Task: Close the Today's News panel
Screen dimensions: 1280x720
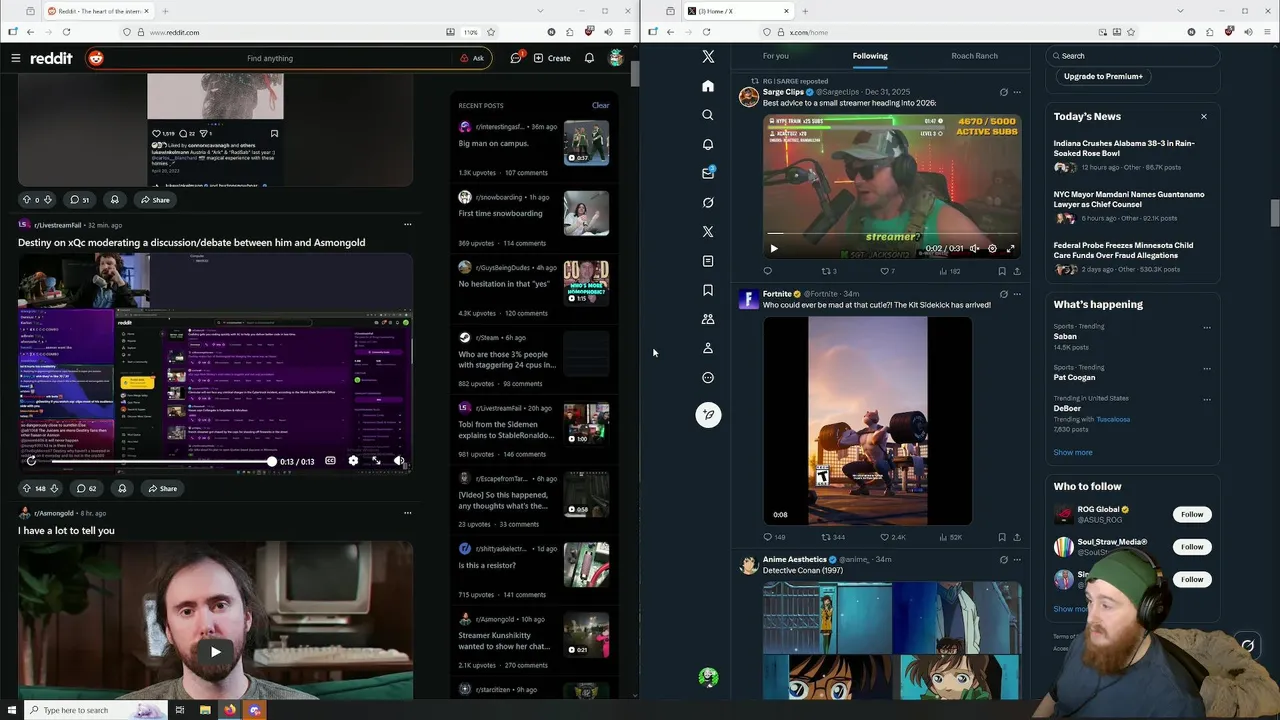Action: 1204,117
